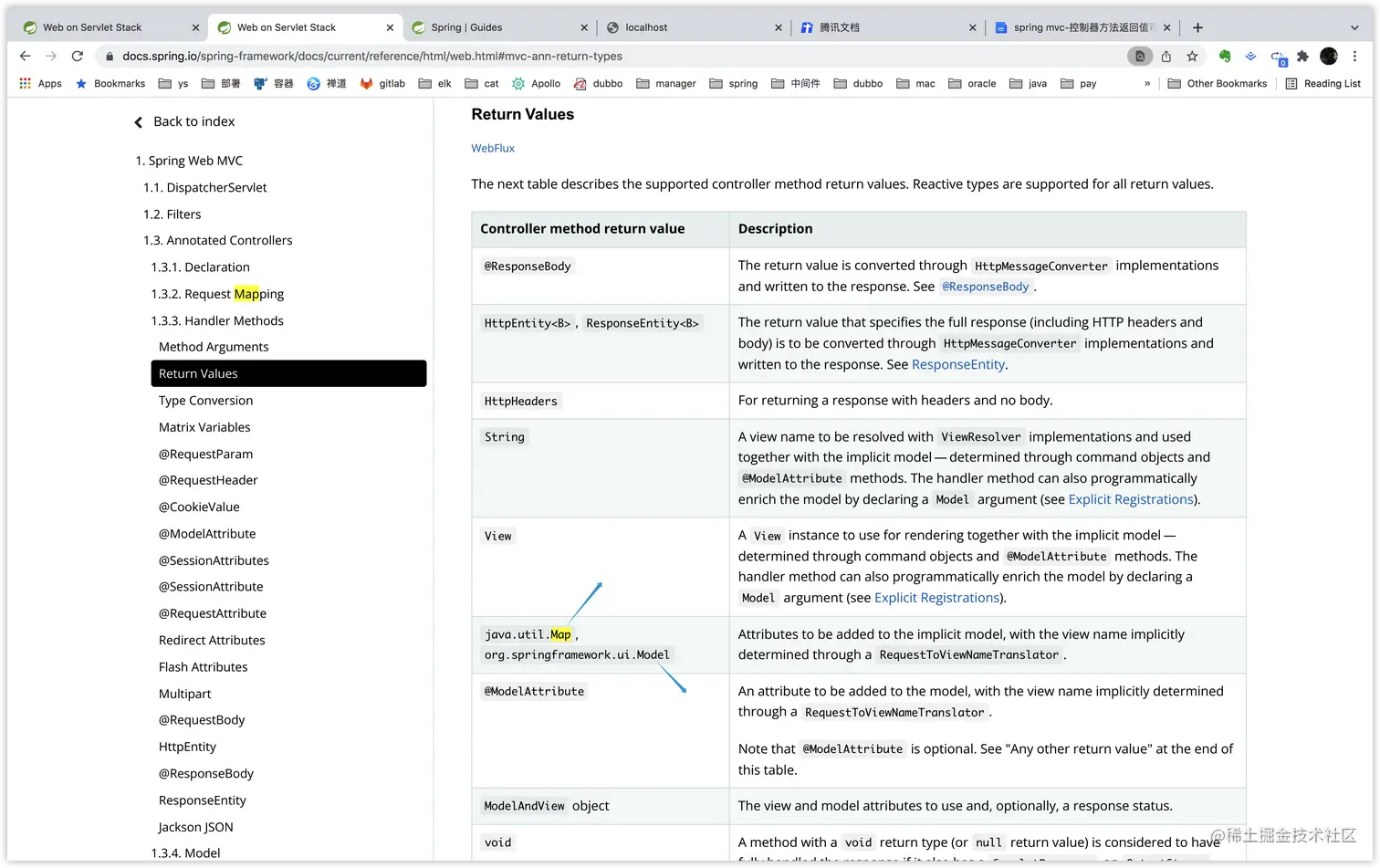This screenshot has width=1380, height=868.
Task: Open the tab search dropdown arrow
Action: coord(1354,27)
